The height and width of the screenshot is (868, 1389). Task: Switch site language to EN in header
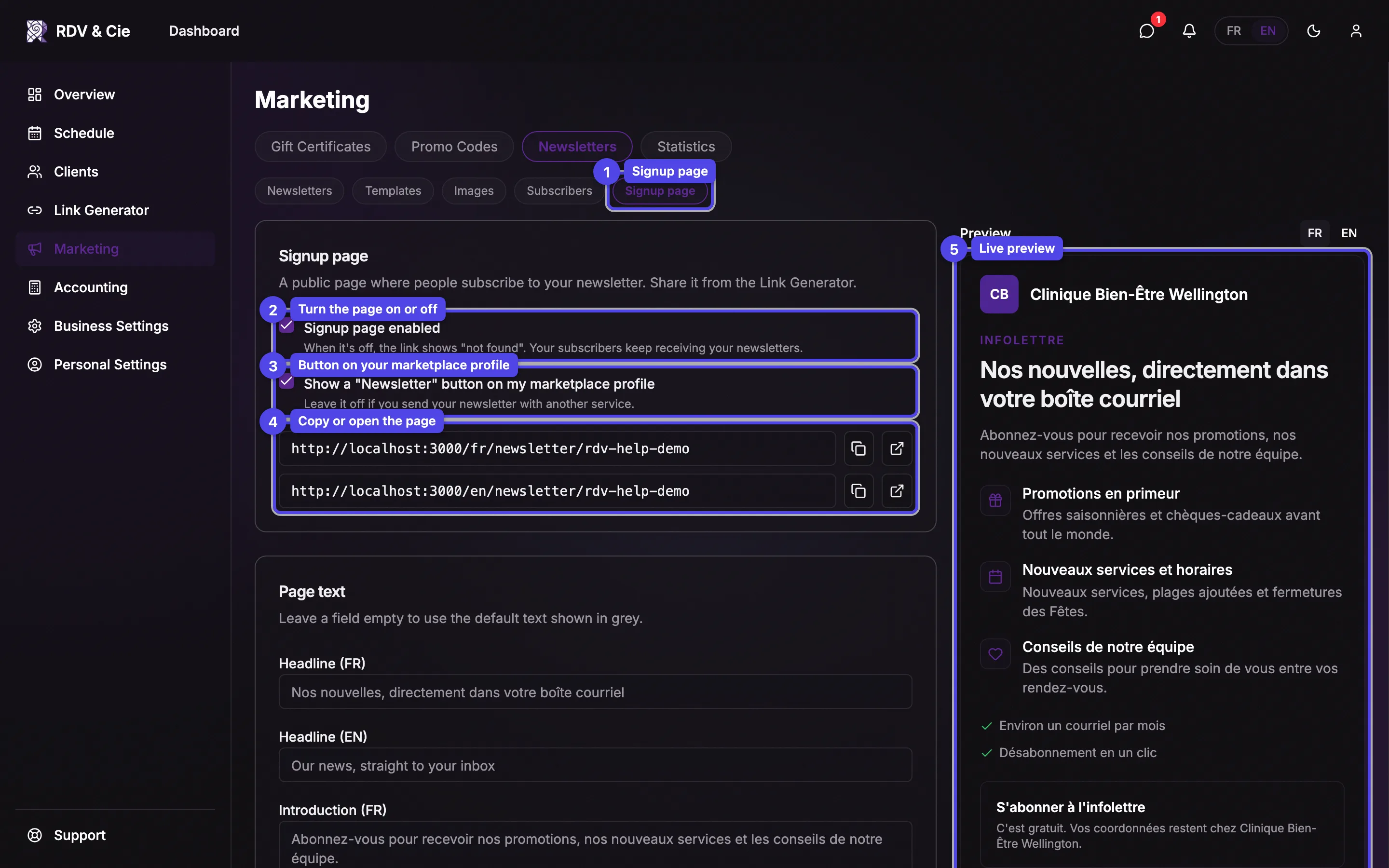[x=1268, y=31]
